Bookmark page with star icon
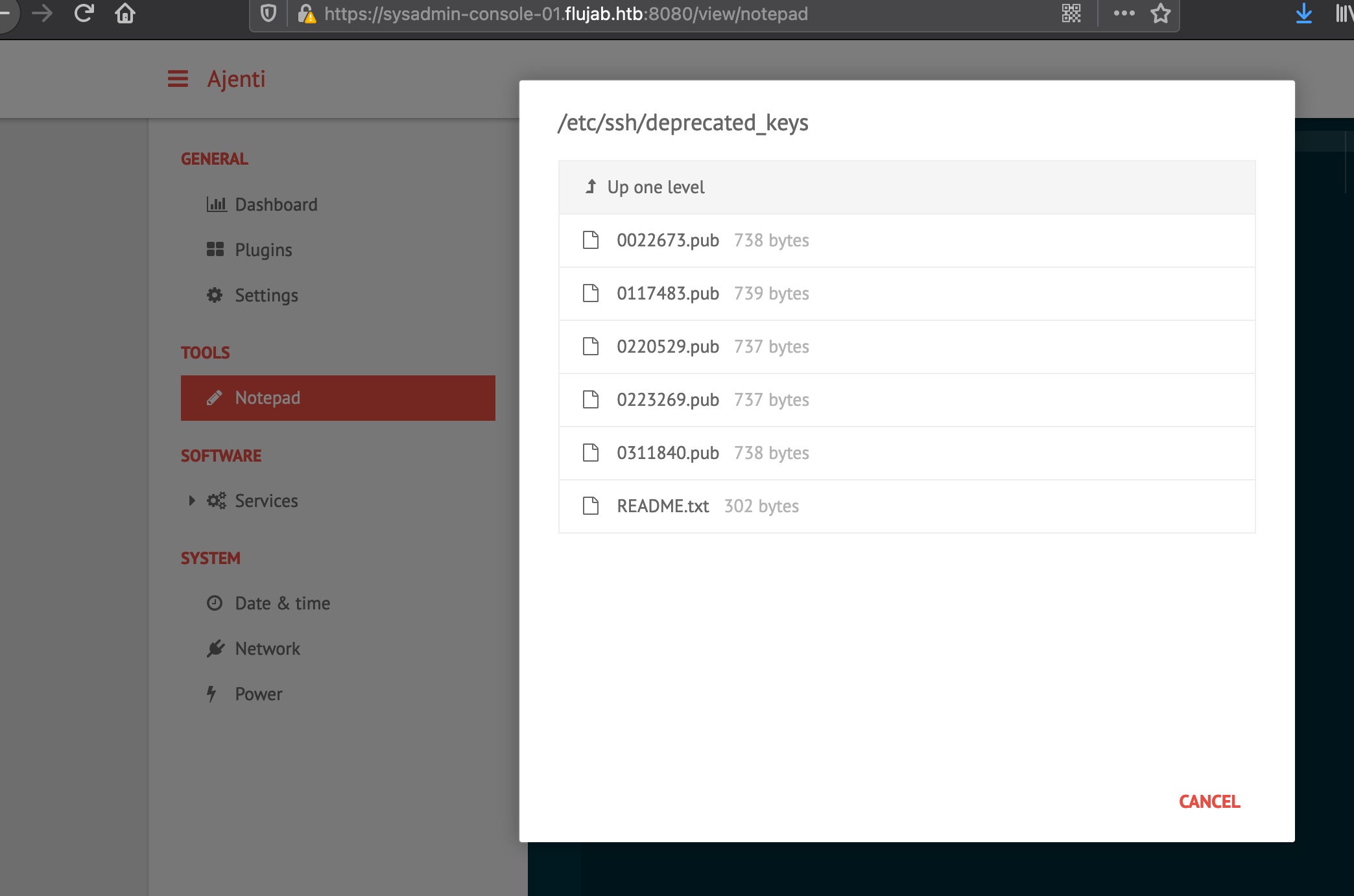This screenshot has height=896, width=1354. [x=1161, y=13]
